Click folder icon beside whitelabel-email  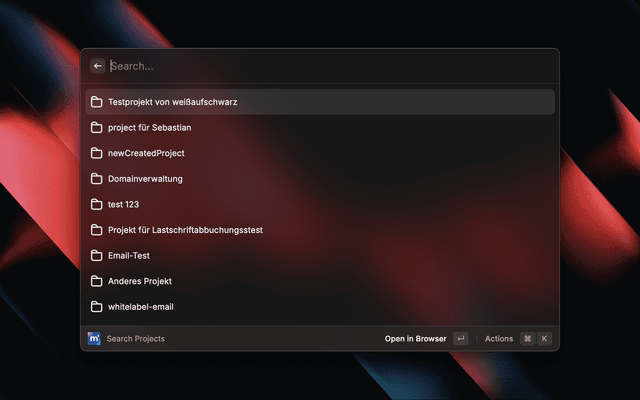[96, 307]
